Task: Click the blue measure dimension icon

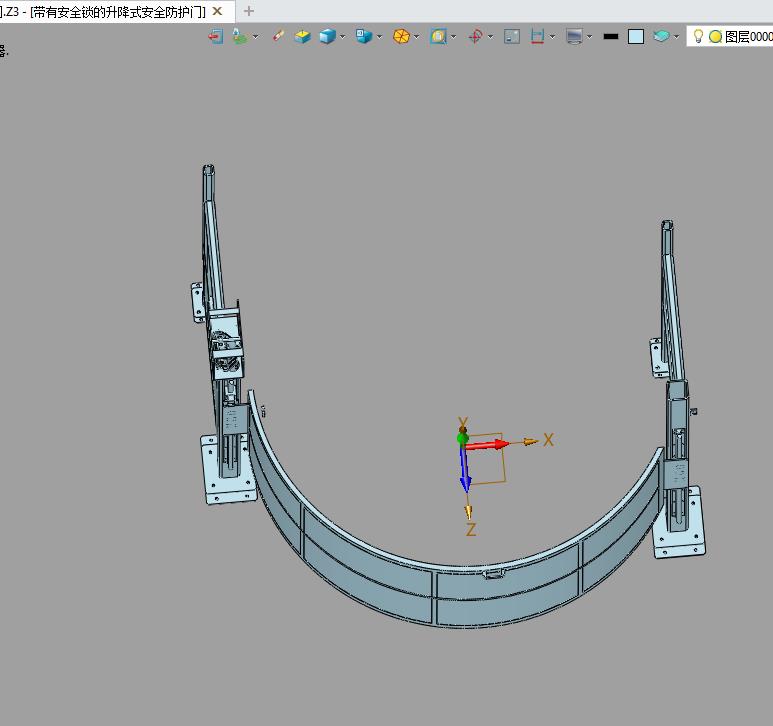Action: tap(537, 36)
